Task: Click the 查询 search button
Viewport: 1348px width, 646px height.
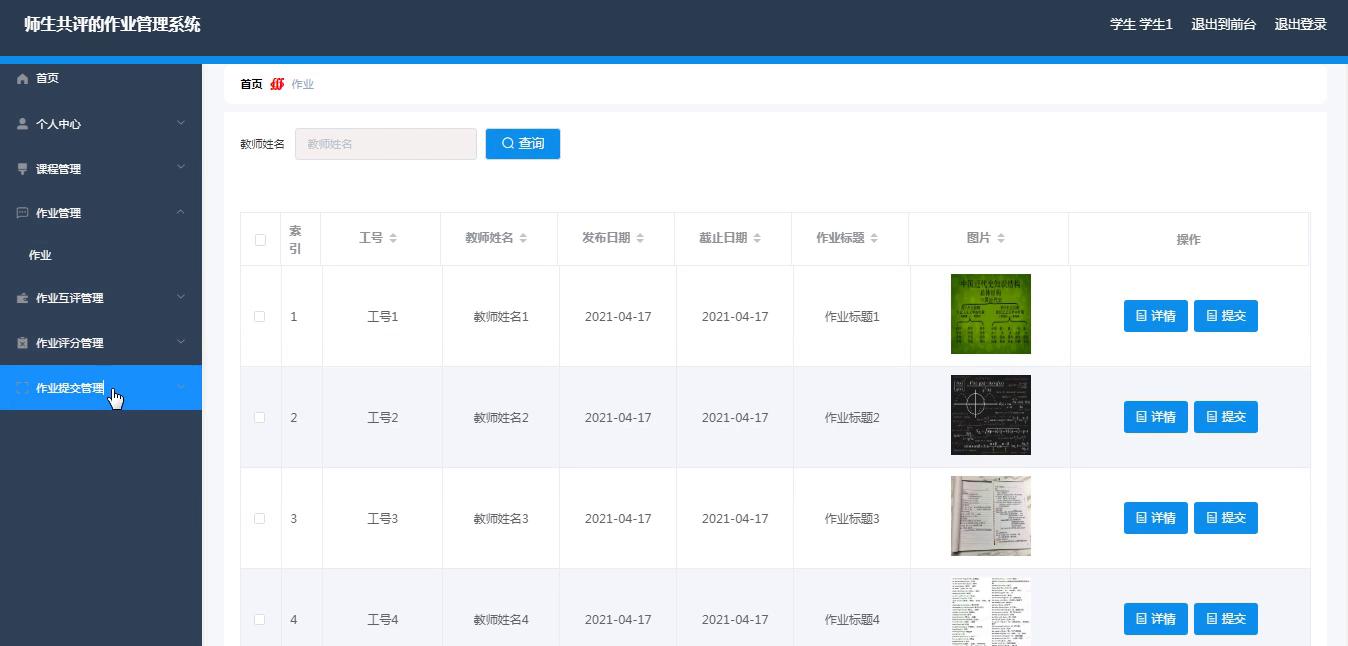Action: 522,144
